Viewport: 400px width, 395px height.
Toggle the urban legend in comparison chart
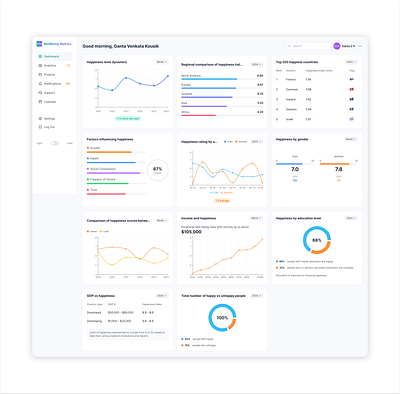point(92,231)
